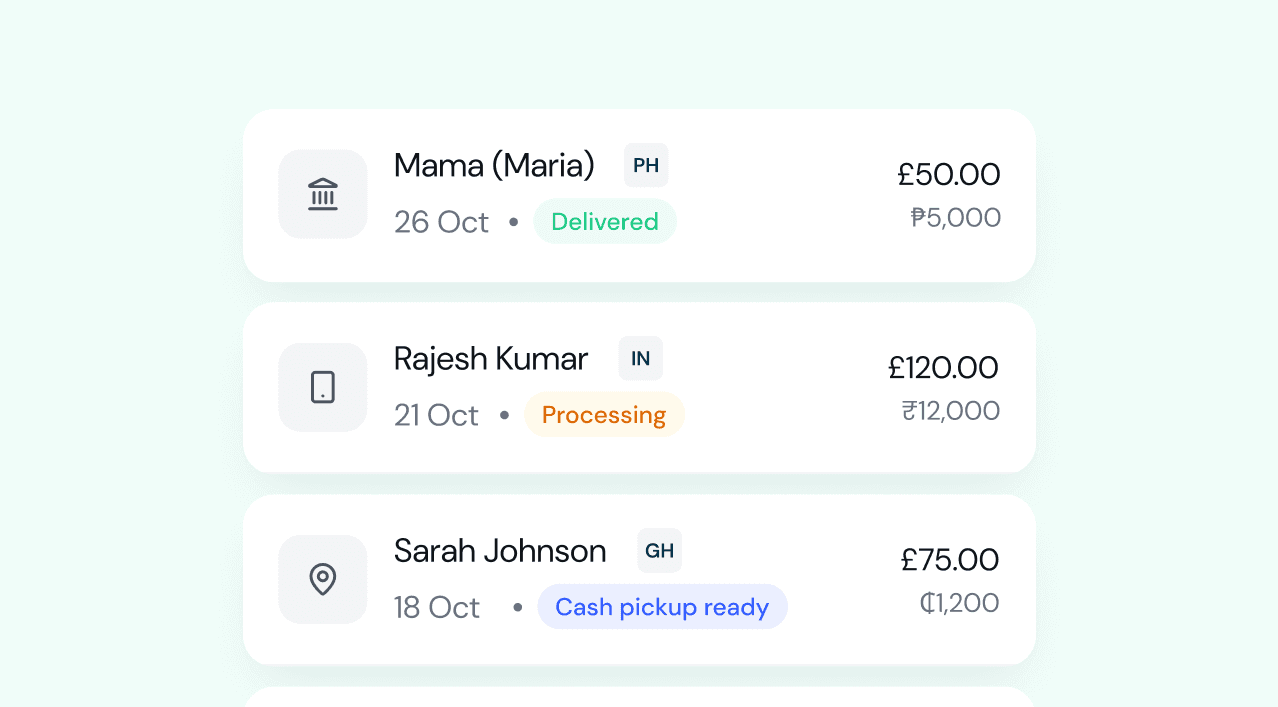
Task: Toggle the Delivered status pill
Action: point(604,221)
